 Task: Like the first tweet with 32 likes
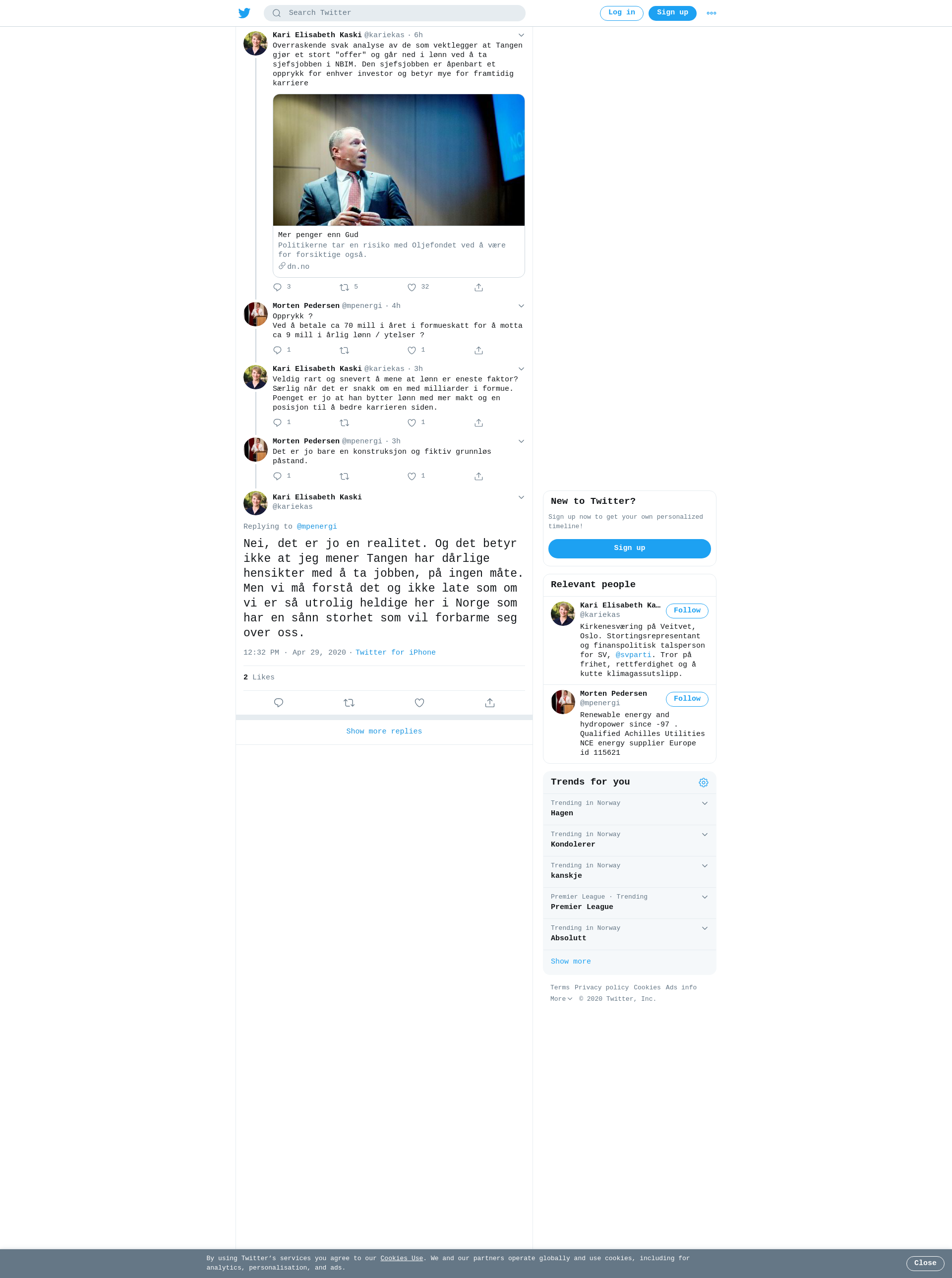point(412,287)
